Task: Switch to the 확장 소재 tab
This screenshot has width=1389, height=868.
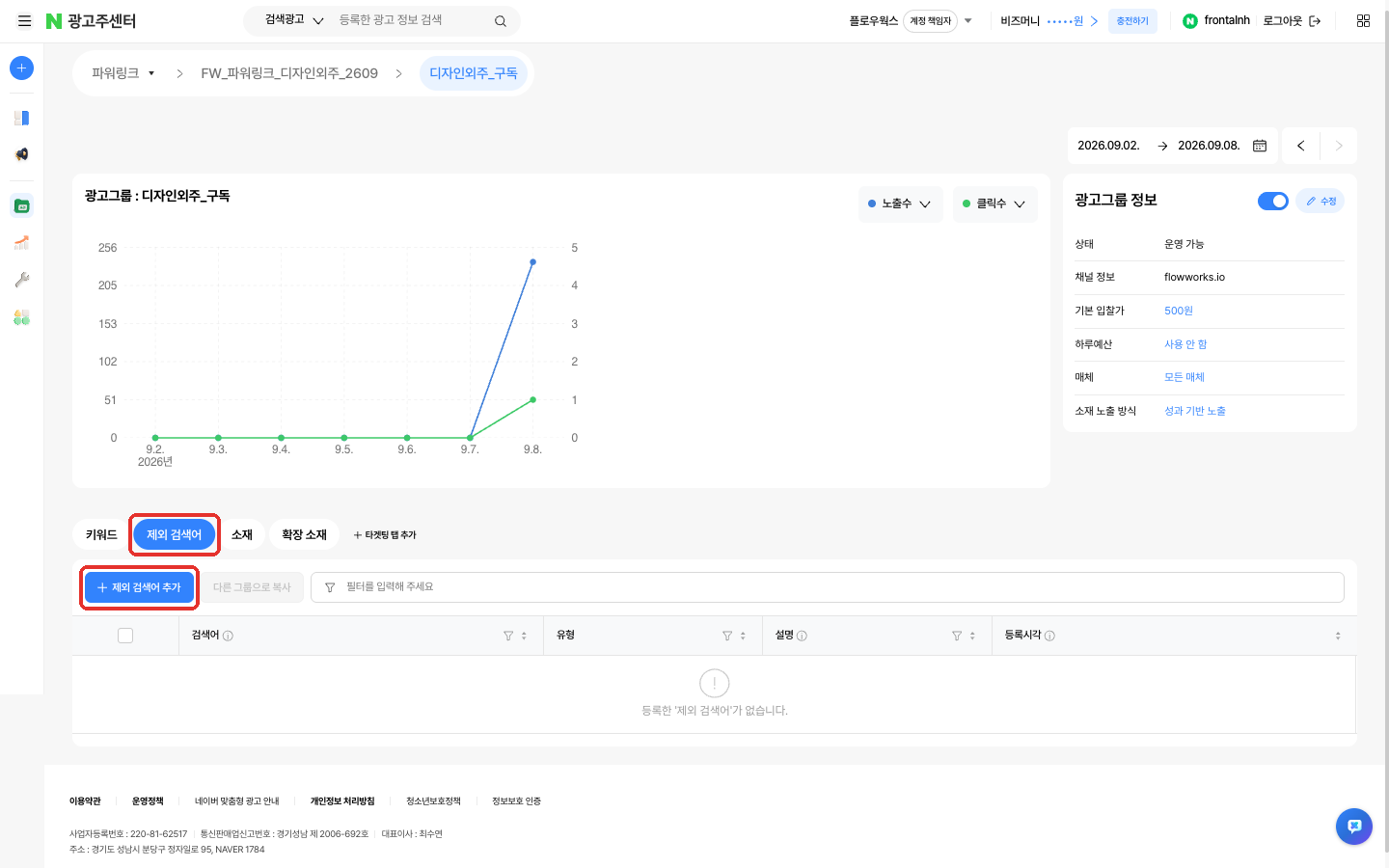Action: 304,534
